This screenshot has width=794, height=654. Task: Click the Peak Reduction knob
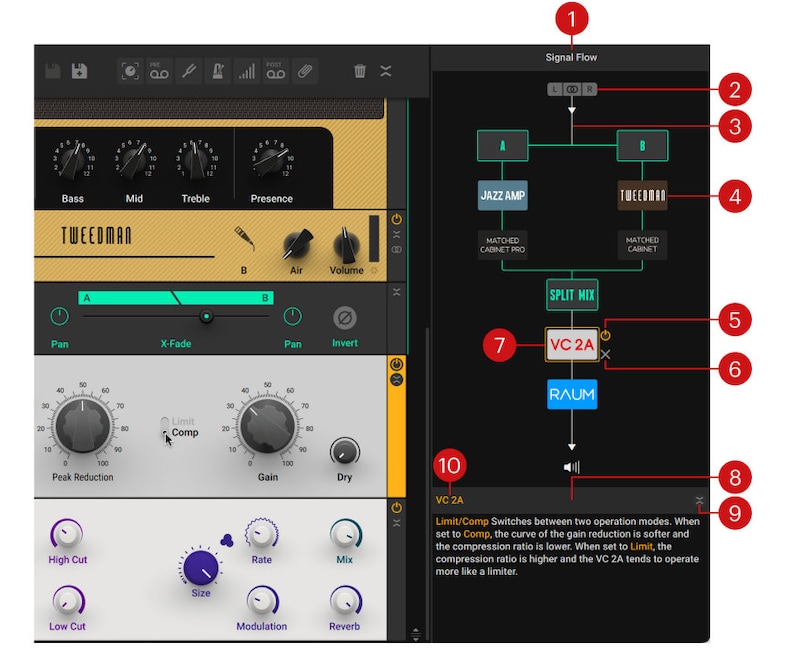tap(83, 426)
